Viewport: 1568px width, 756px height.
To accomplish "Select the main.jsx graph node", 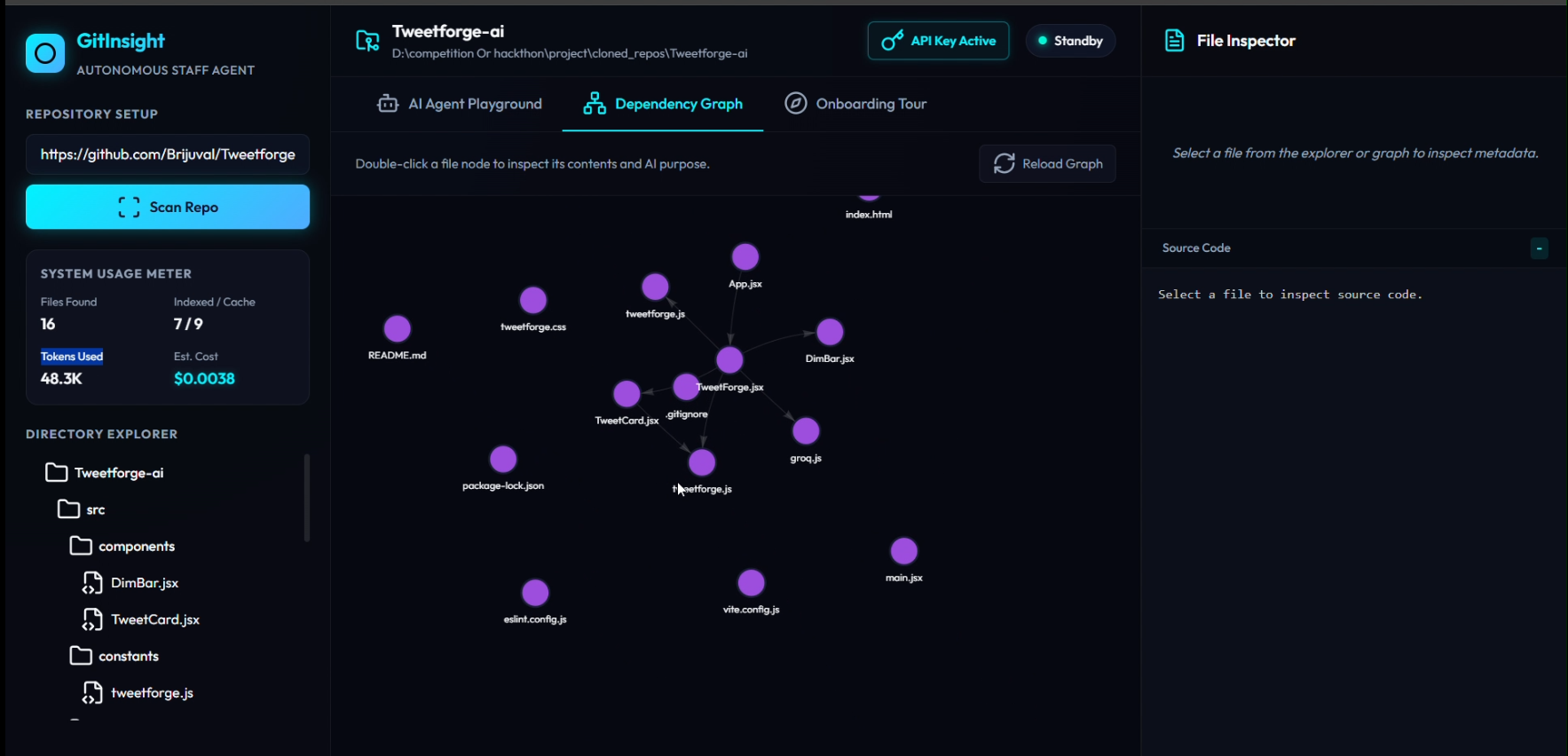I will click(x=903, y=551).
